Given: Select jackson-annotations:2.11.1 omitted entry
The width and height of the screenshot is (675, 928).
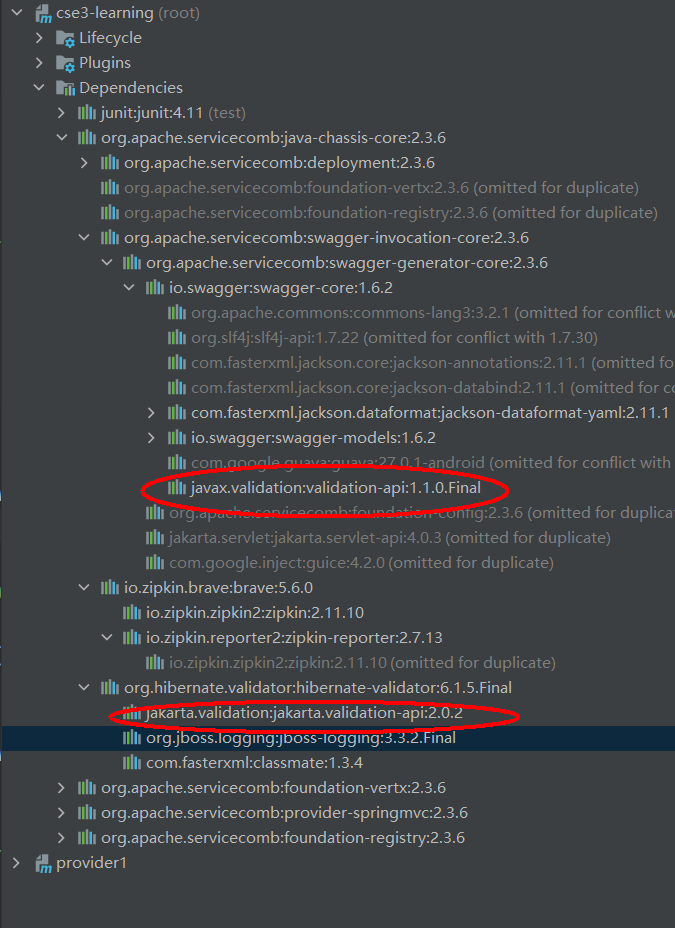Looking at the screenshot, I should click(x=432, y=362).
